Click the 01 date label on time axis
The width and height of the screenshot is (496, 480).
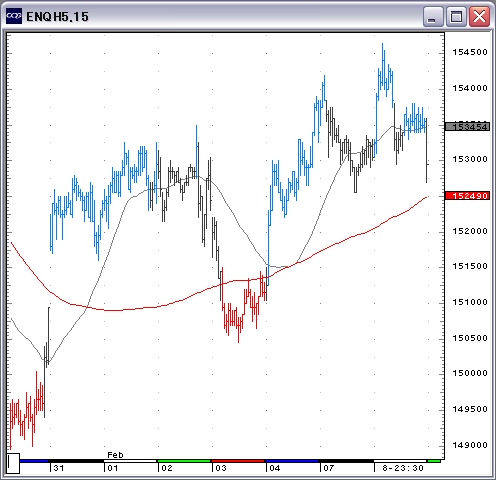113,468
